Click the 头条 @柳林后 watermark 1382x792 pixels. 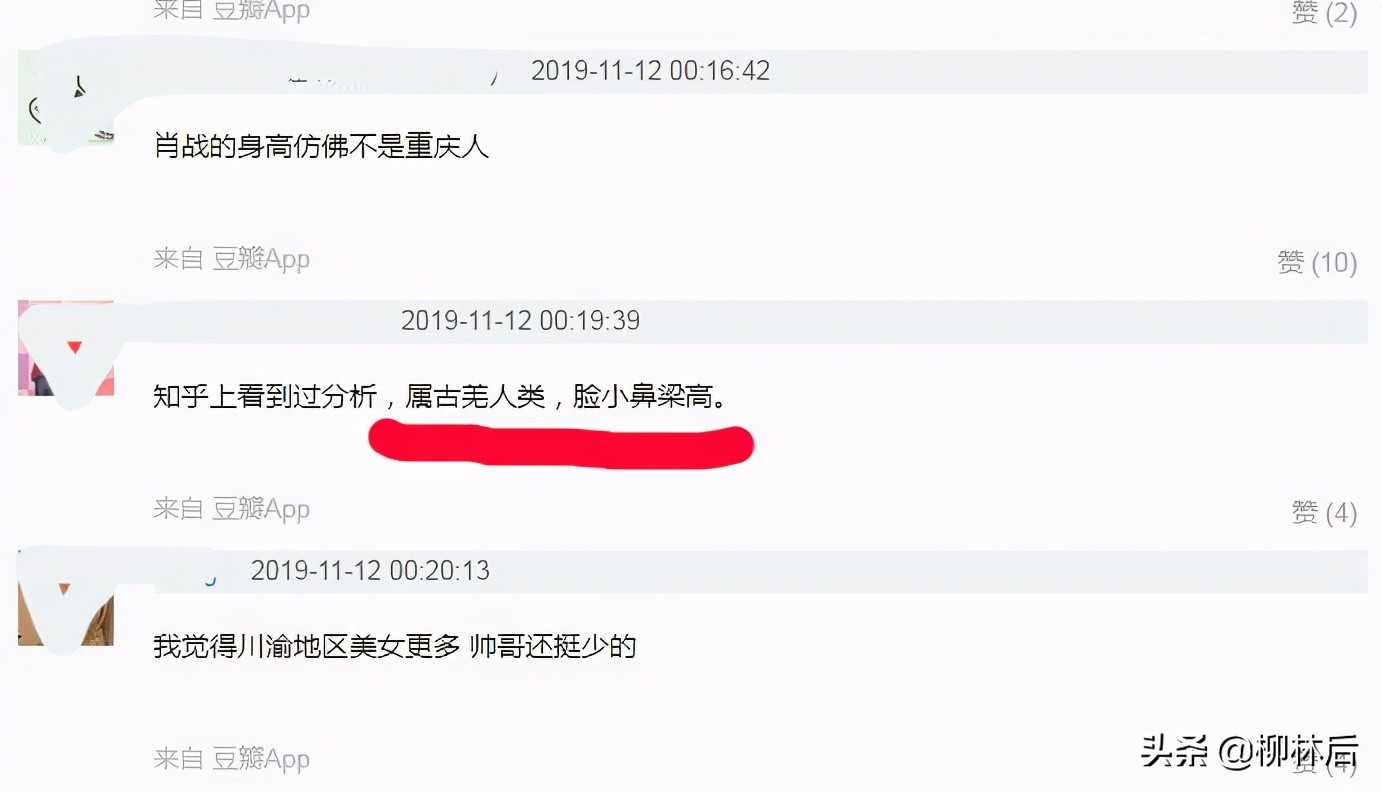(1249, 750)
